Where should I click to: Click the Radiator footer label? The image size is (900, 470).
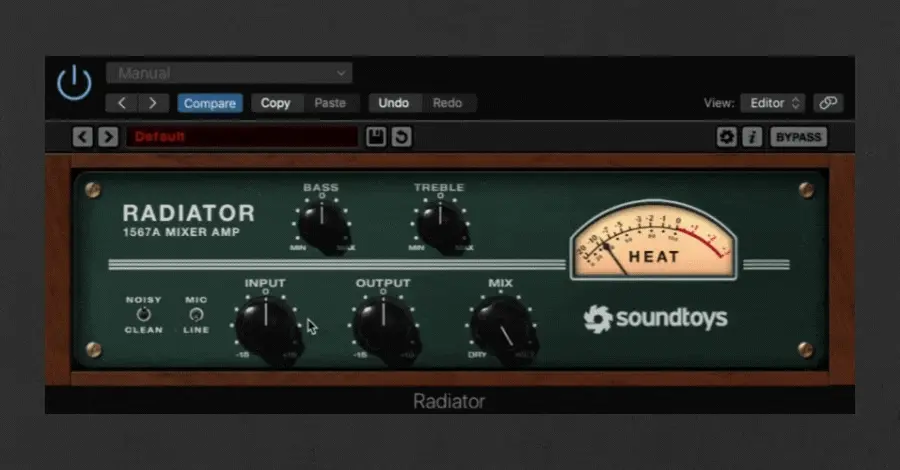point(449,401)
